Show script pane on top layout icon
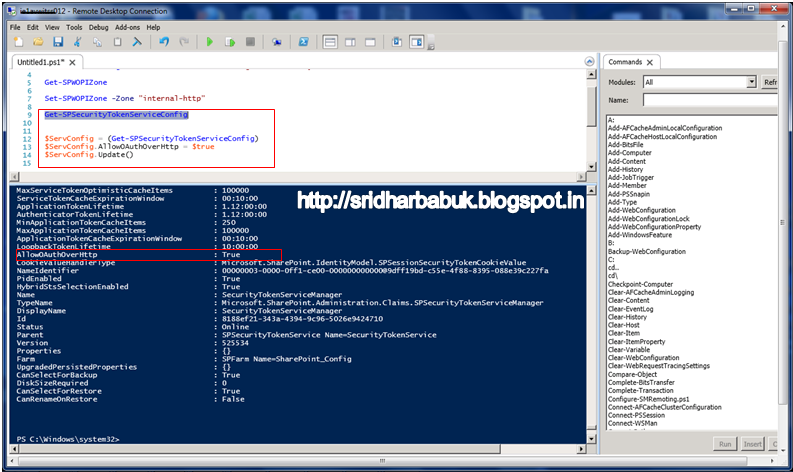Image resolution: width=793 pixels, height=472 pixels. click(330, 42)
